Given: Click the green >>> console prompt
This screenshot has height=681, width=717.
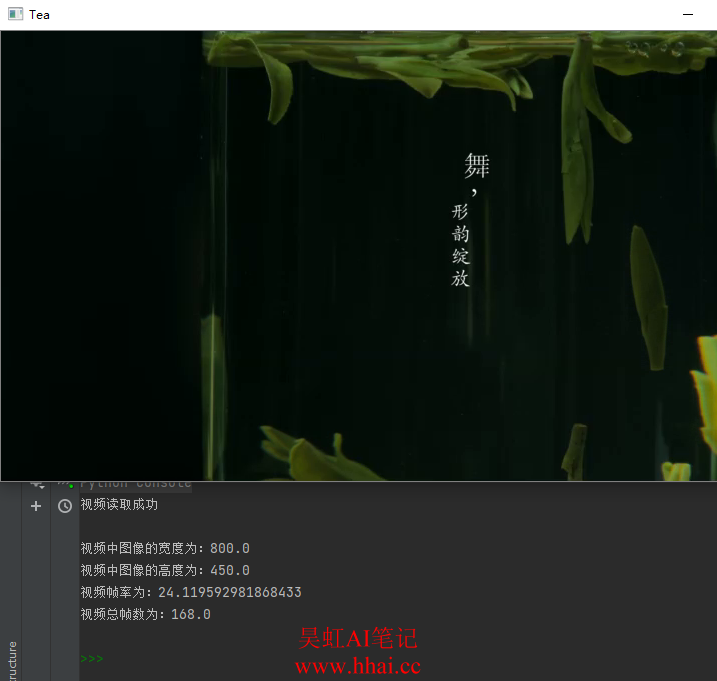Looking at the screenshot, I should tap(92, 659).
